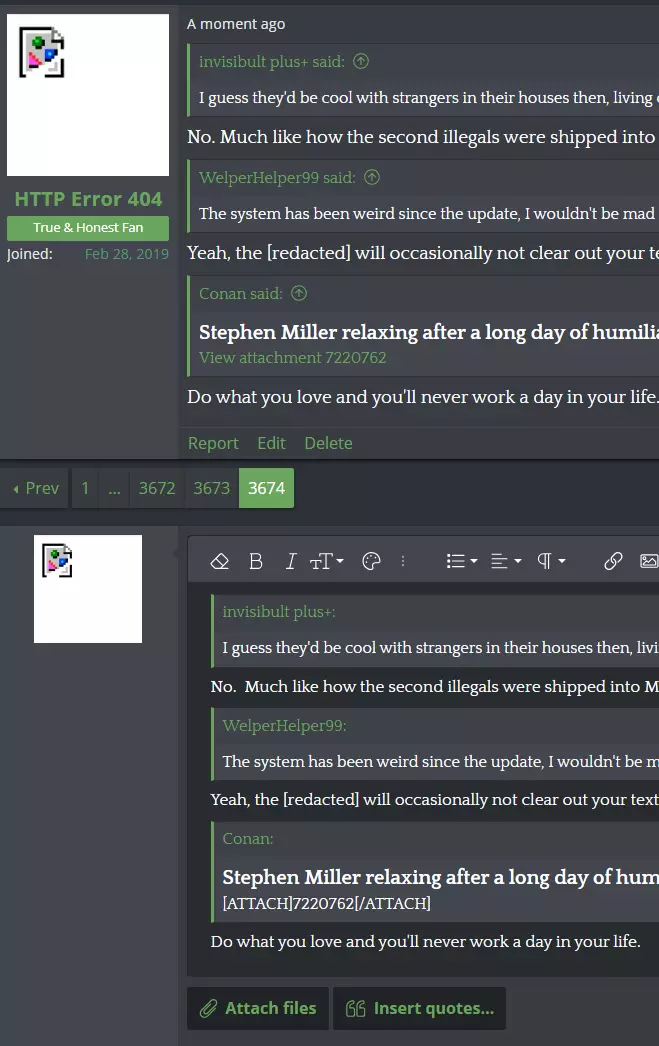The height and width of the screenshot is (1046, 659).
Task: Click your avatar beside the reply editor
Action: (88, 589)
